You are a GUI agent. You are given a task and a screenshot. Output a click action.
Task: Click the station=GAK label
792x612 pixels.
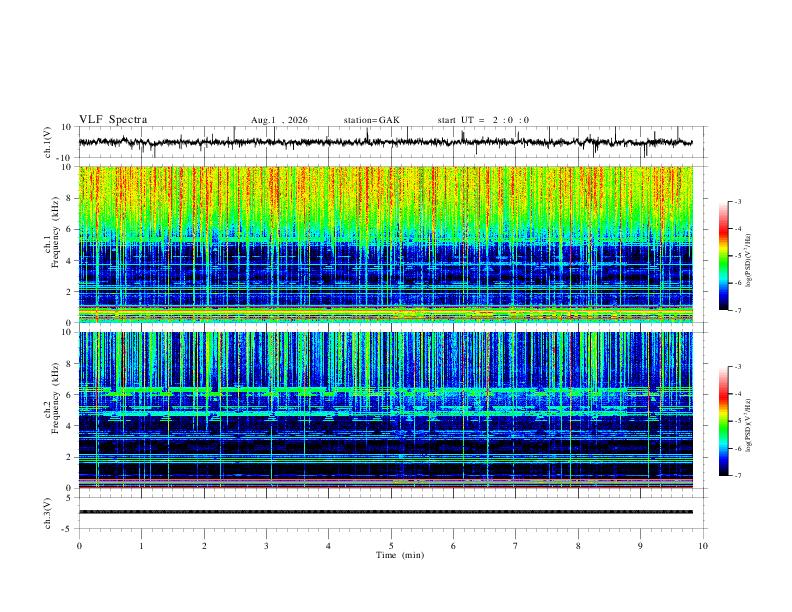pyautogui.click(x=371, y=120)
